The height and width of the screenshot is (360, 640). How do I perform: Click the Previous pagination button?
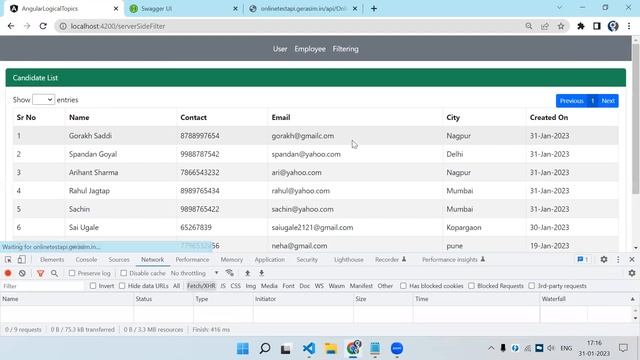tap(571, 101)
